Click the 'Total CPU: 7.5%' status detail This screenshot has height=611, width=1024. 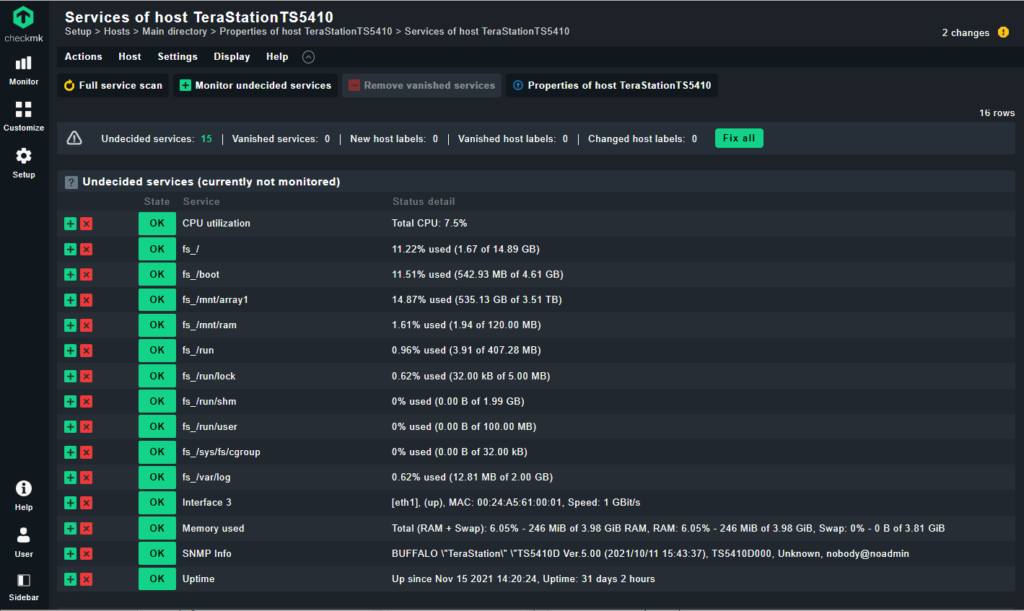(429, 223)
